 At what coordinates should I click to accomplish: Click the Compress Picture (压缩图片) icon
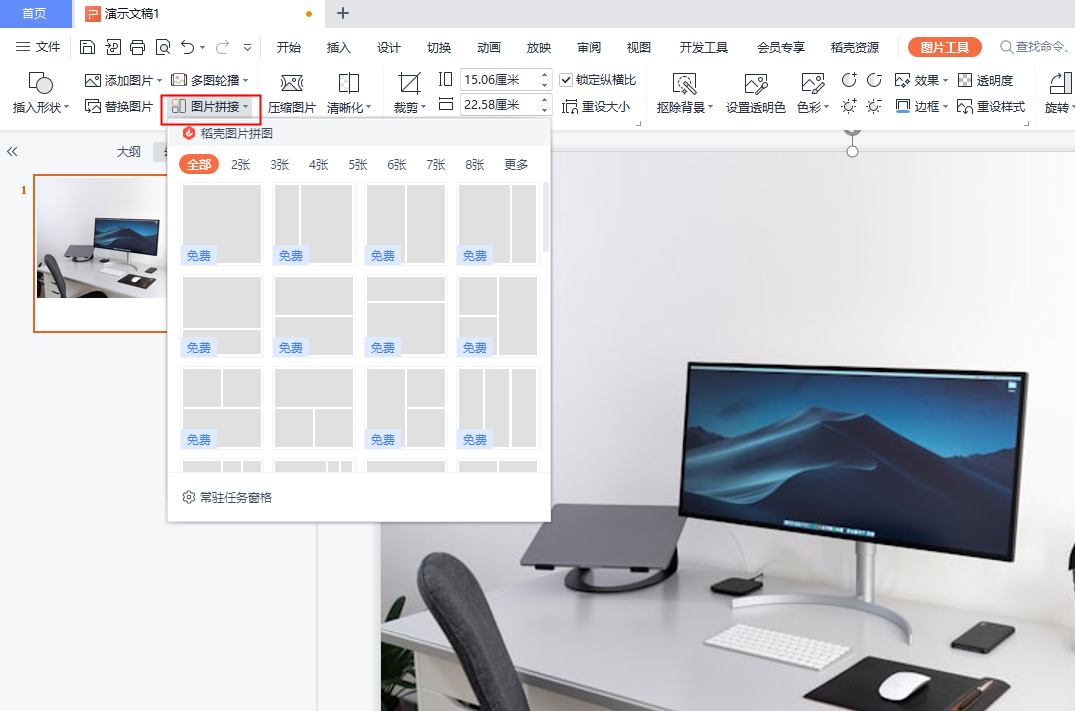pos(291,83)
